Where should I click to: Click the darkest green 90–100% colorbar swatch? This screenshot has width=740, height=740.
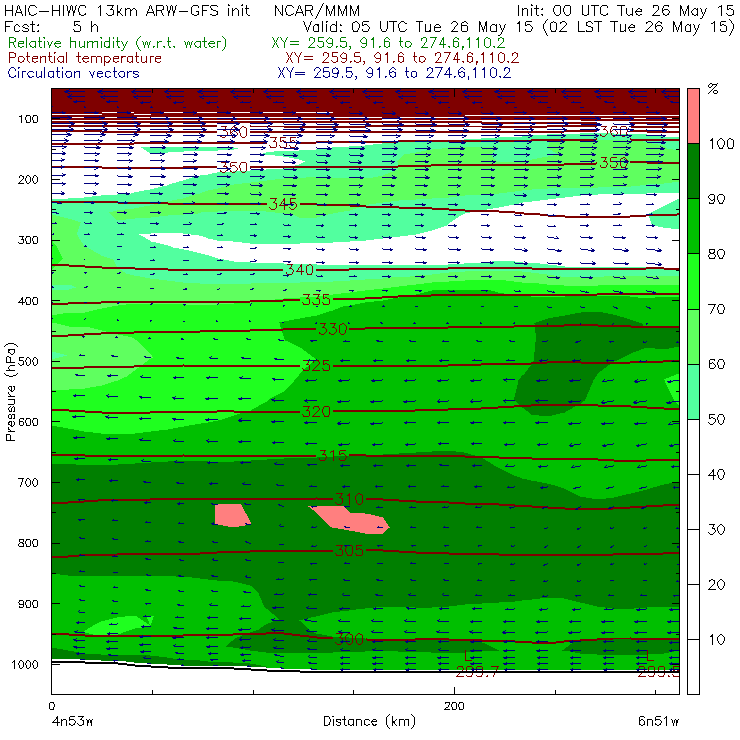[693, 171]
